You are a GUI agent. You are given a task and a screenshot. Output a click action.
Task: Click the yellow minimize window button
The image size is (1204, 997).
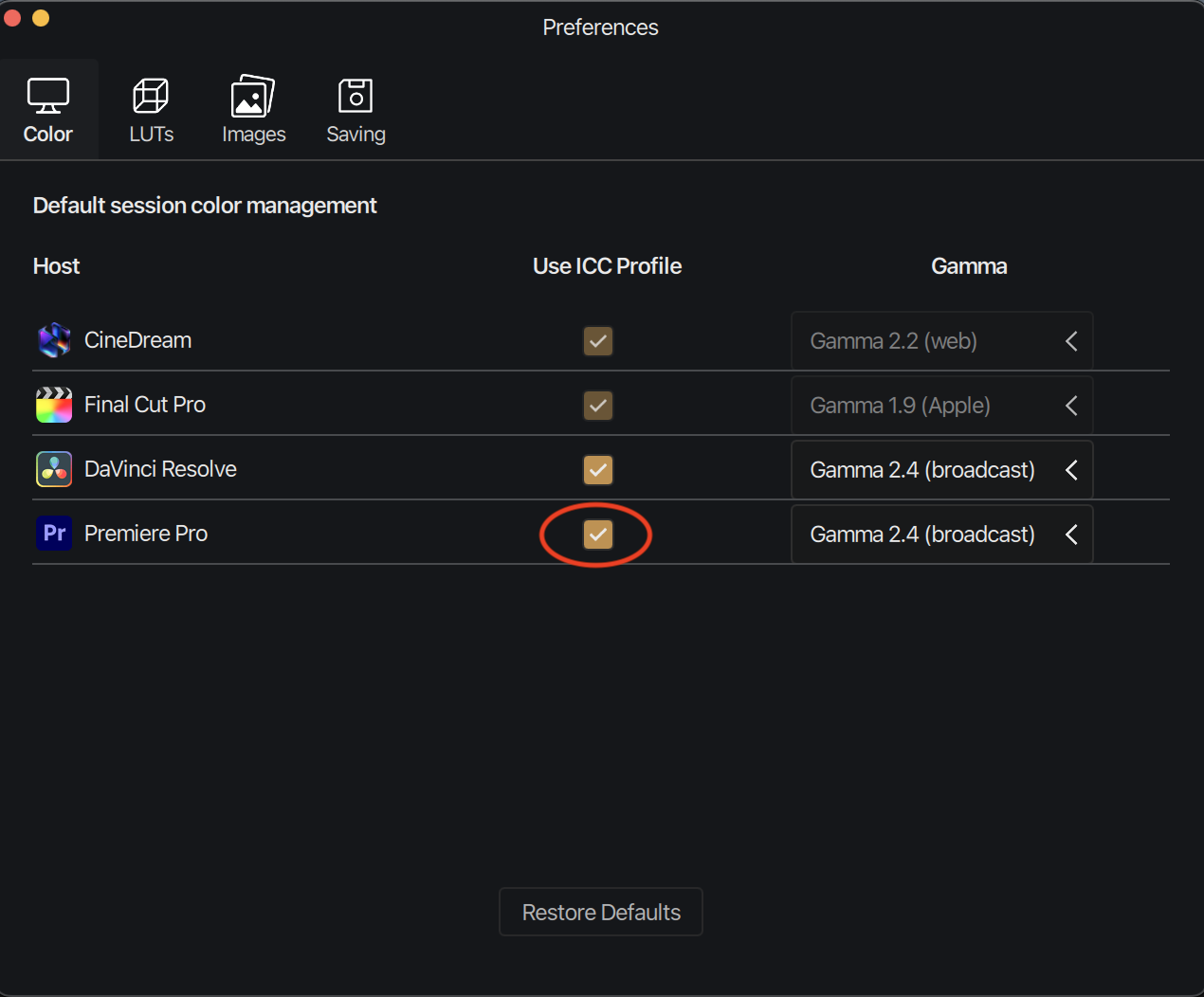tap(41, 17)
